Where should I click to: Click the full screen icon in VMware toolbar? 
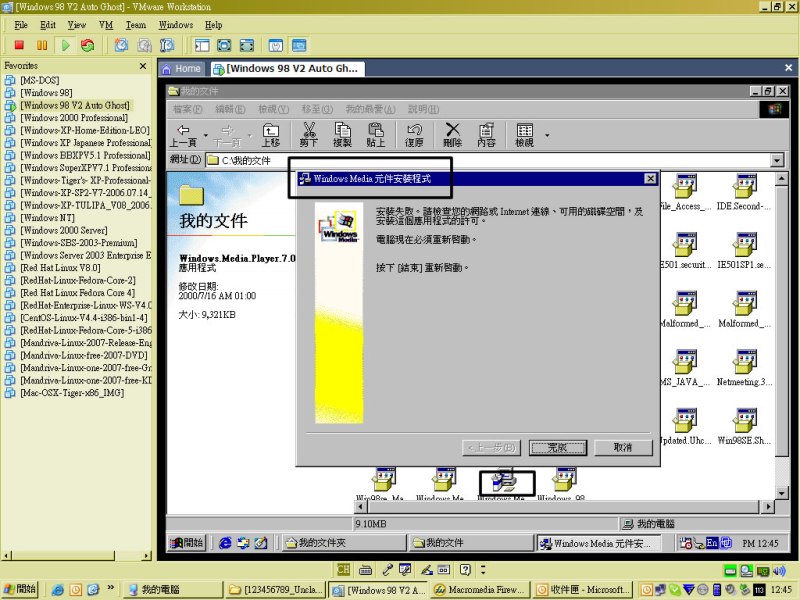[247, 45]
